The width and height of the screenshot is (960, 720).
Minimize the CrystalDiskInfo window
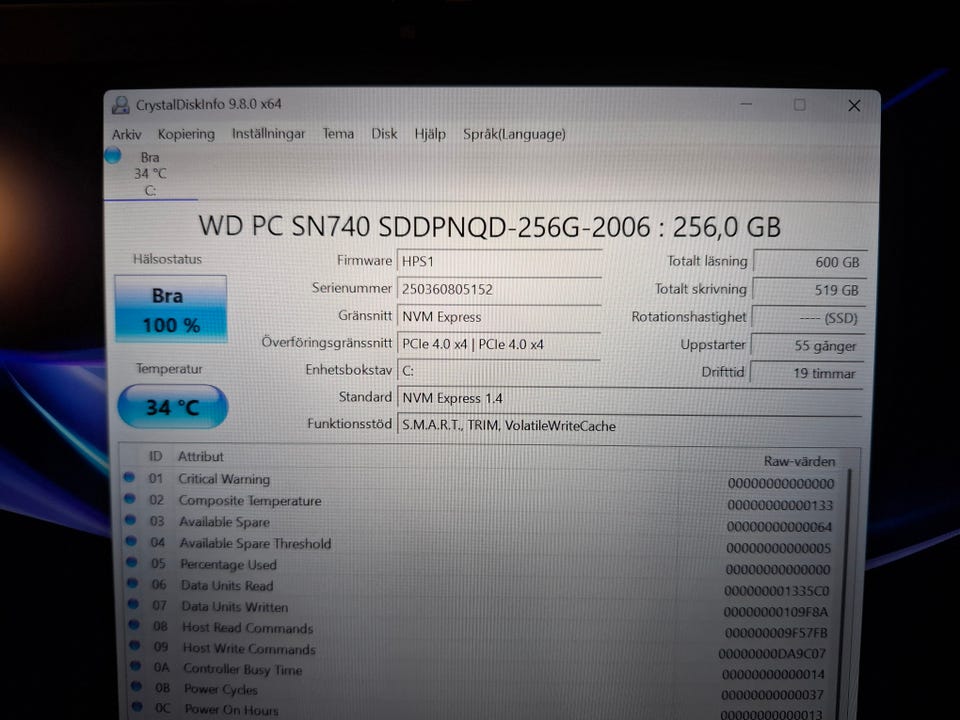746,105
